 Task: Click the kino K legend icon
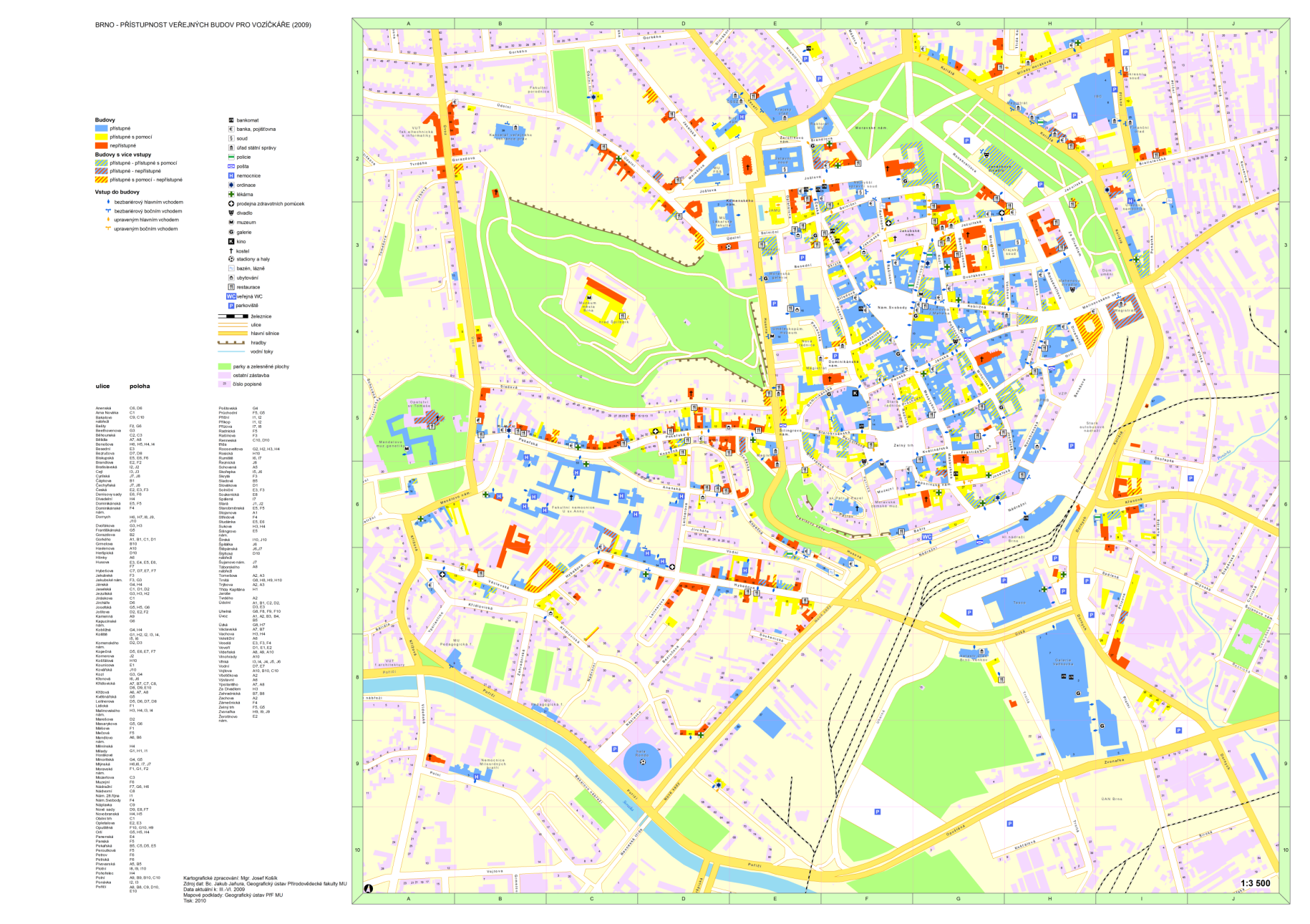coord(231,241)
